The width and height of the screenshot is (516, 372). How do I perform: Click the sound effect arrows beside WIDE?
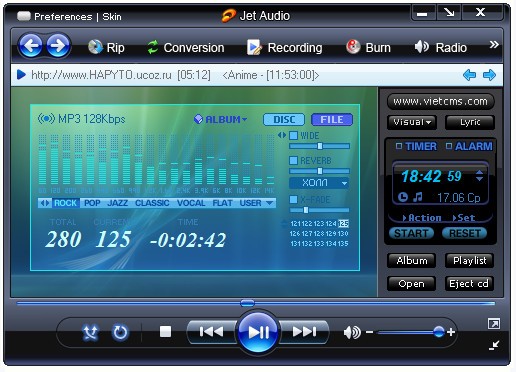click(282, 135)
